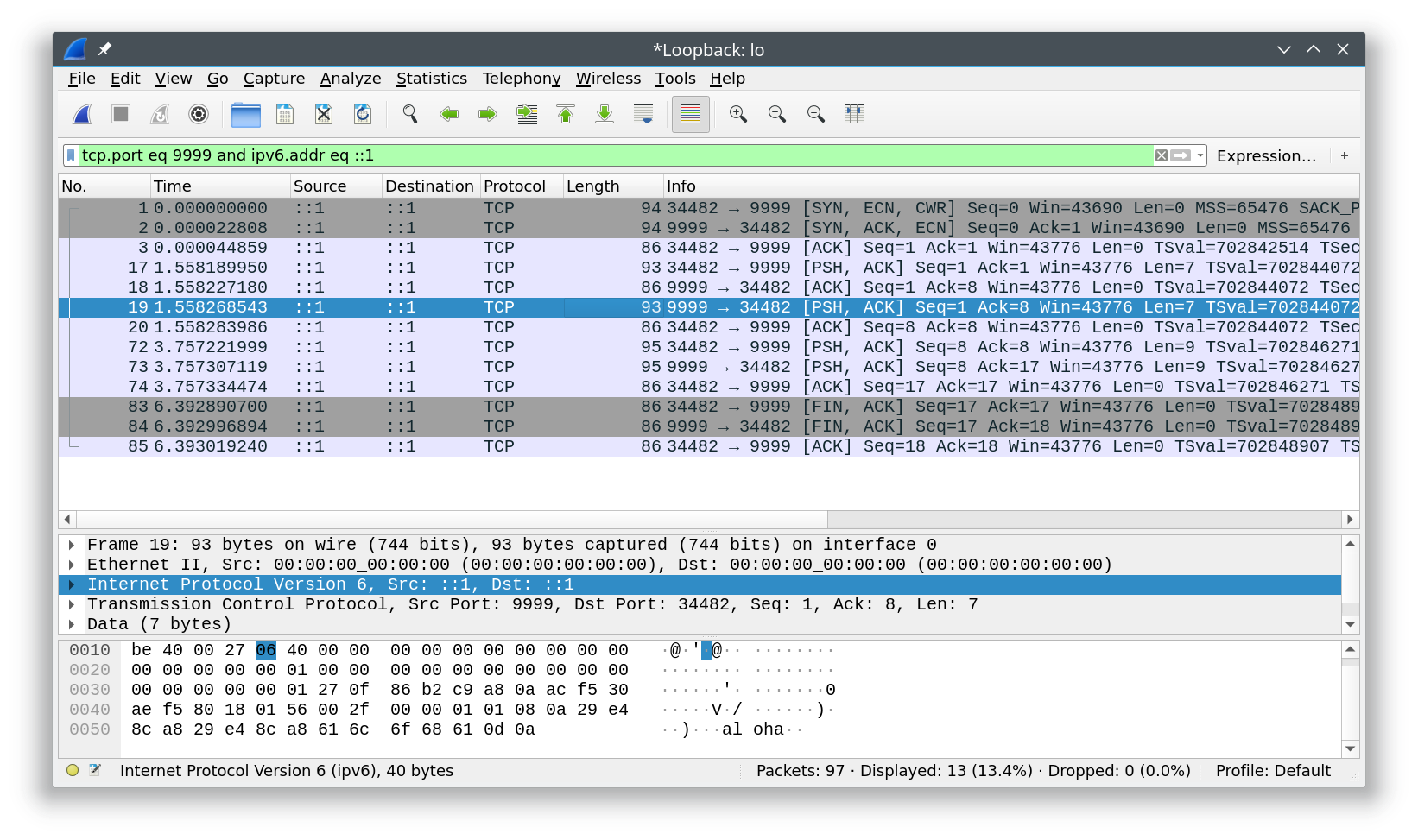Sort by the Source column header
1418x840 pixels.
[336, 186]
